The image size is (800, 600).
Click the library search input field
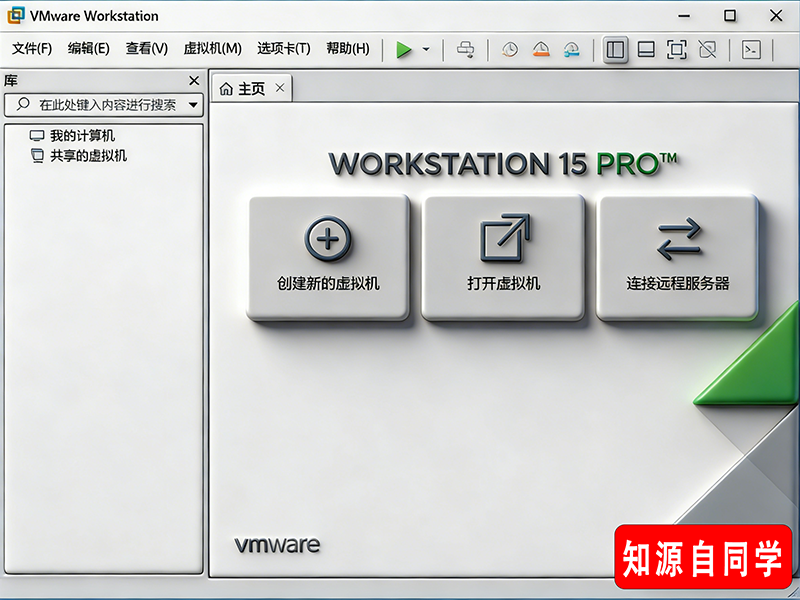click(100, 105)
